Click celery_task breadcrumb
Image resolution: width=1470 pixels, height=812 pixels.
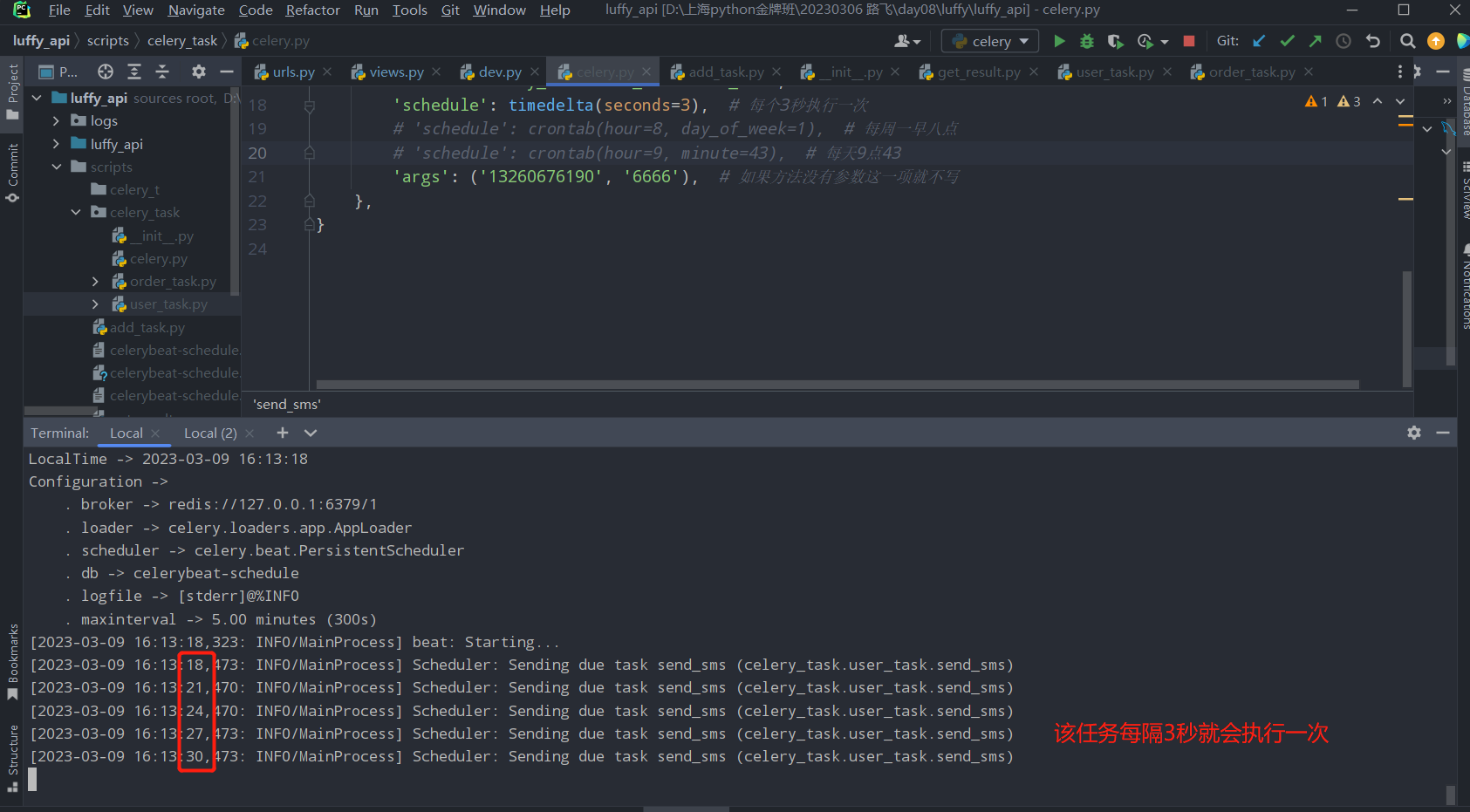(182, 41)
